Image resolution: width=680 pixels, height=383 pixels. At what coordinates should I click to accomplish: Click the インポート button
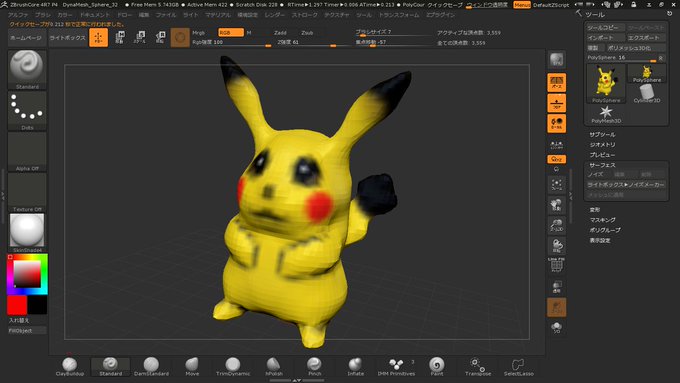tap(605, 38)
